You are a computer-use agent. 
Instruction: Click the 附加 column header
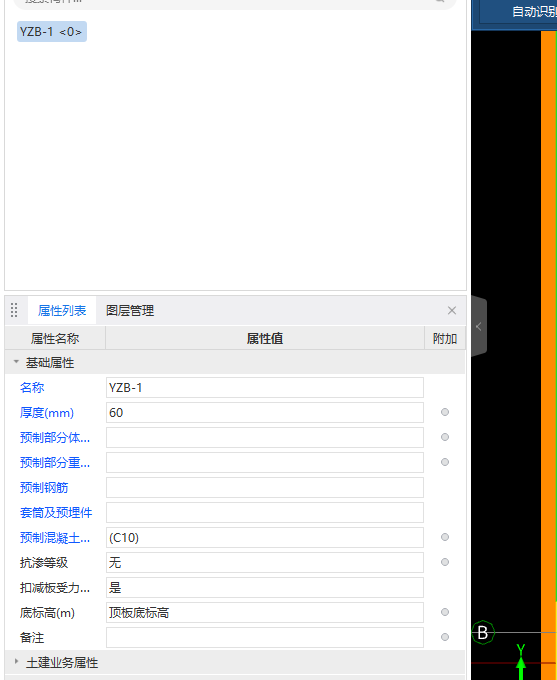tap(445, 338)
